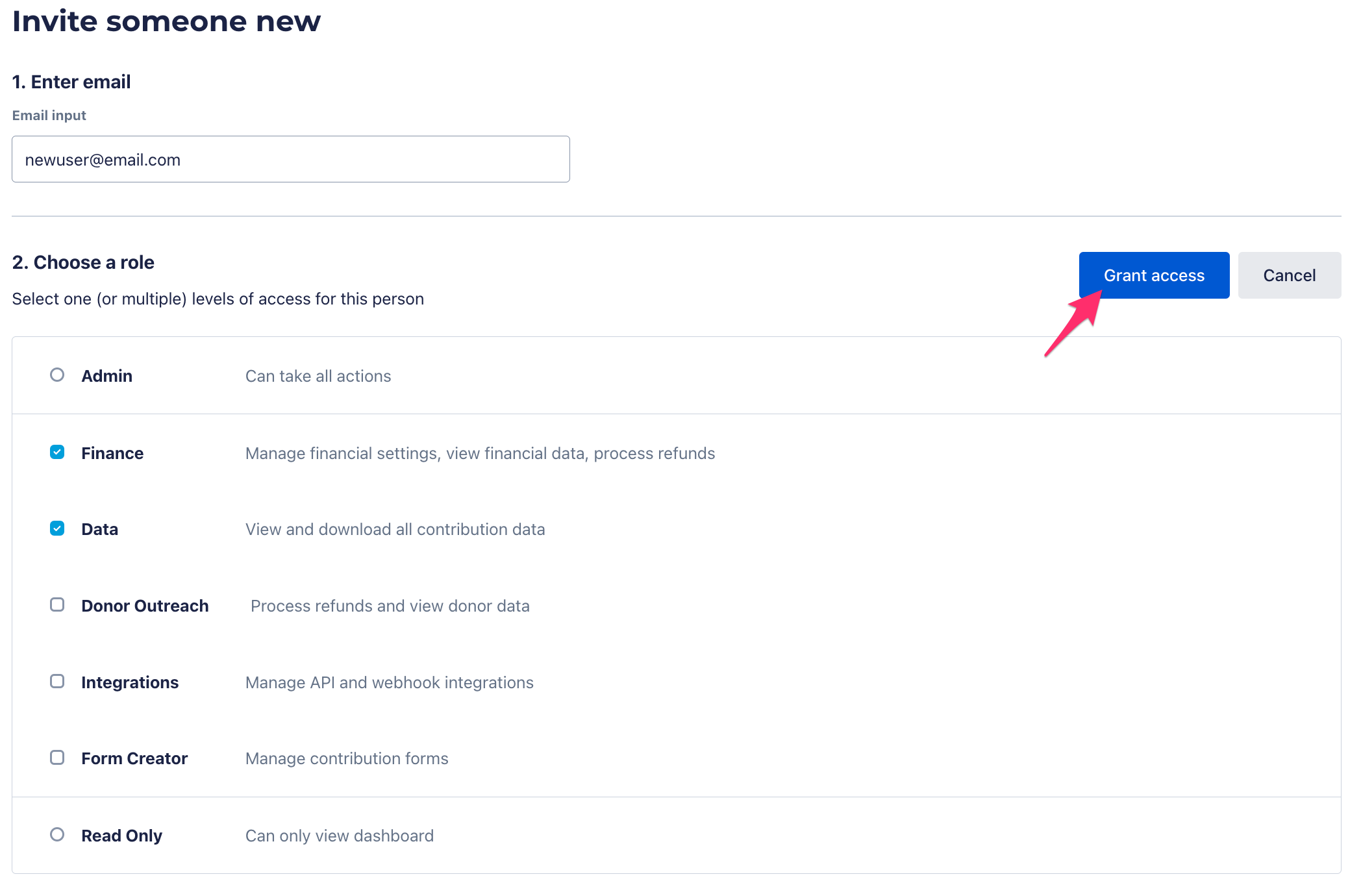
Task: Click the email address input field
Action: (290, 159)
